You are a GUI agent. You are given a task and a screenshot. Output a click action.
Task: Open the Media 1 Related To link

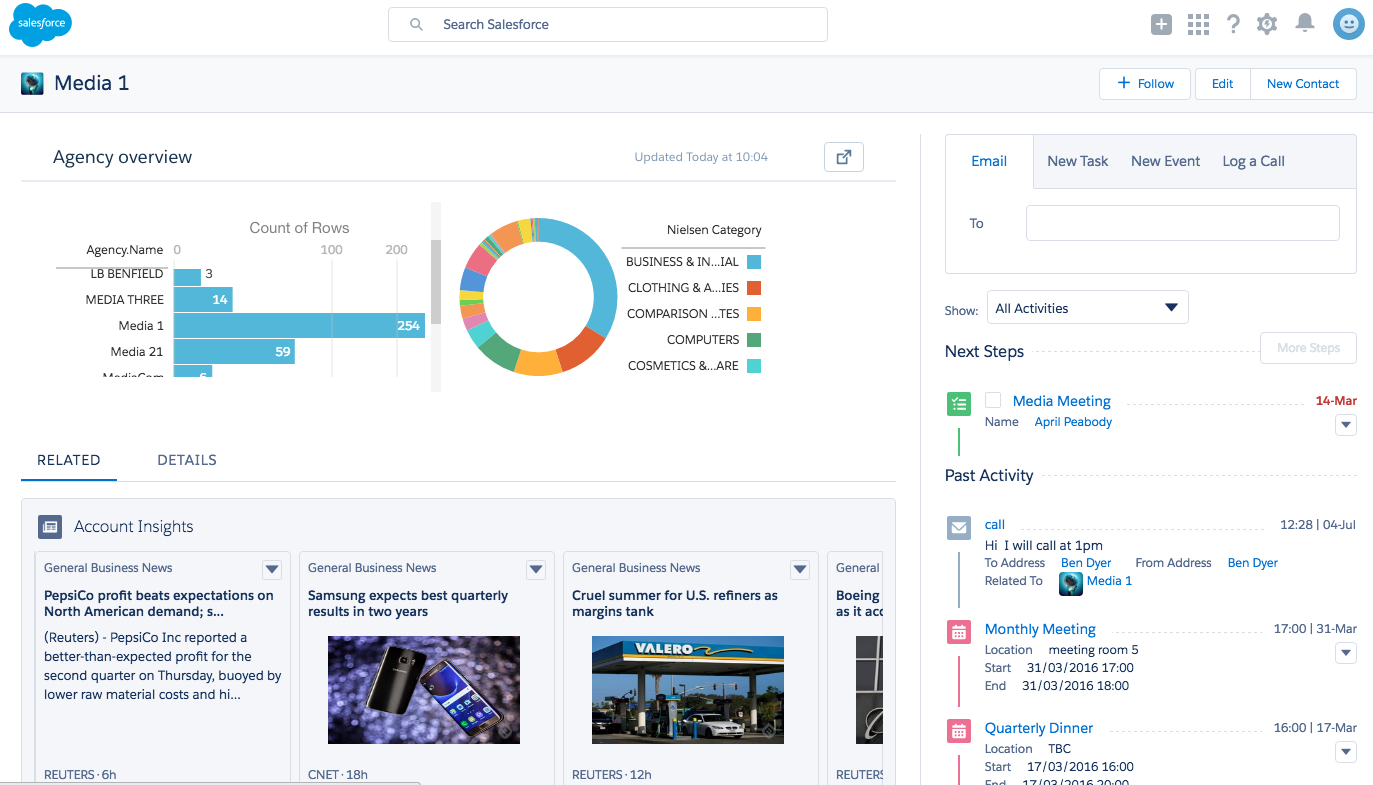[x=1109, y=581]
